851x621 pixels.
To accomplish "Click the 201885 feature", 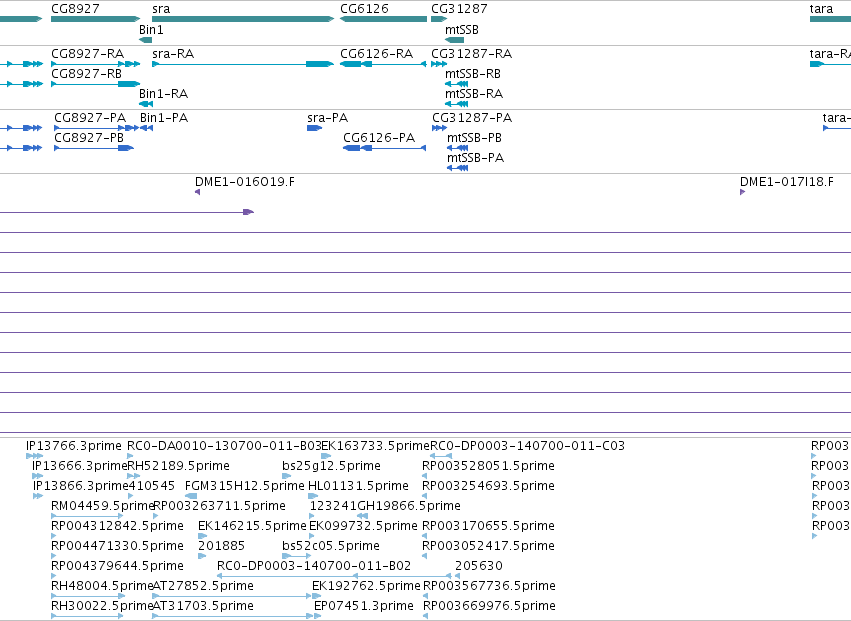I will pos(202,556).
